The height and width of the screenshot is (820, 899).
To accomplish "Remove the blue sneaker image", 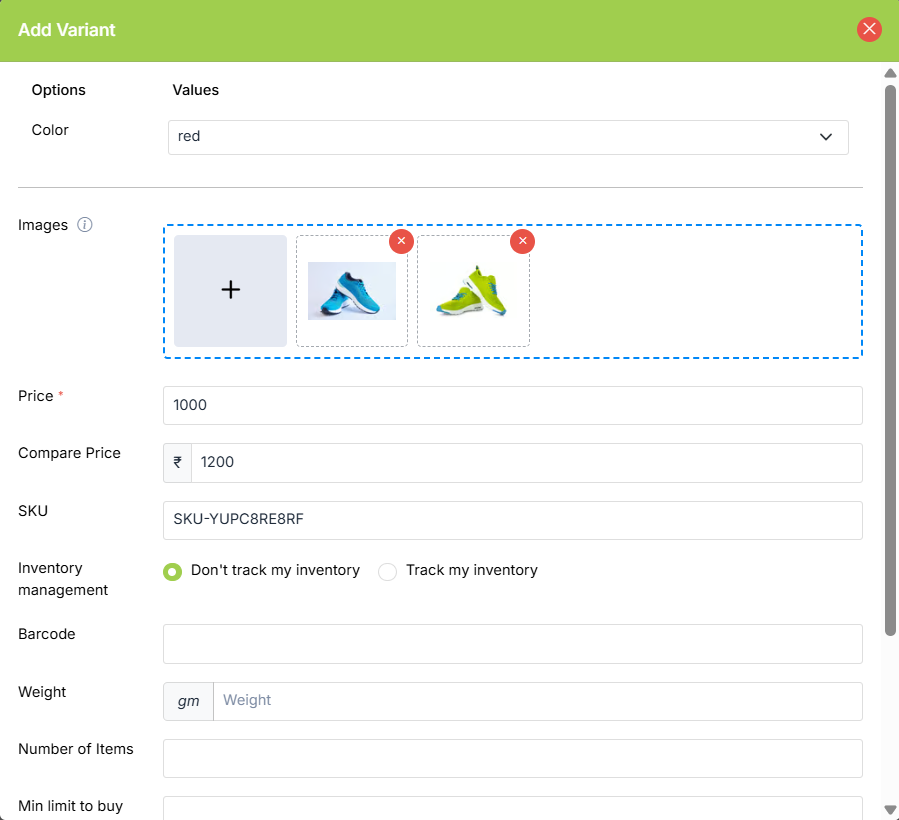I will (x=401, y=242).
